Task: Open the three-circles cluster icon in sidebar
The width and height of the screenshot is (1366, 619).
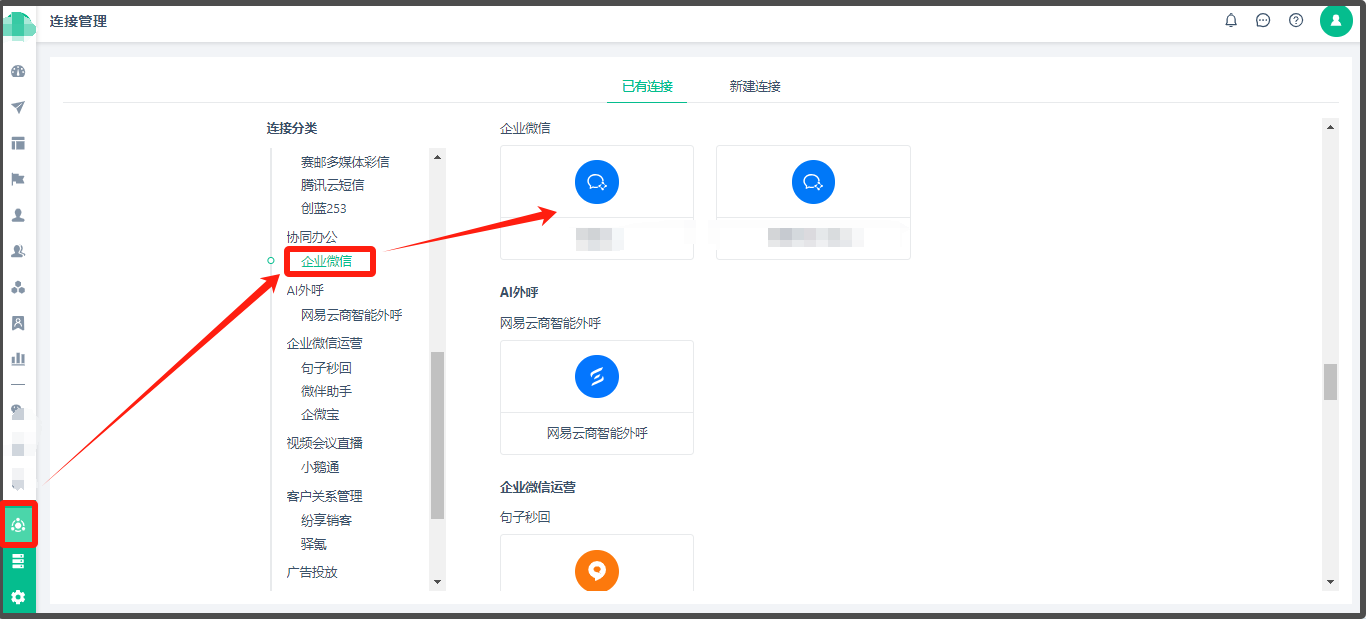Action: (x=18, y=287)
